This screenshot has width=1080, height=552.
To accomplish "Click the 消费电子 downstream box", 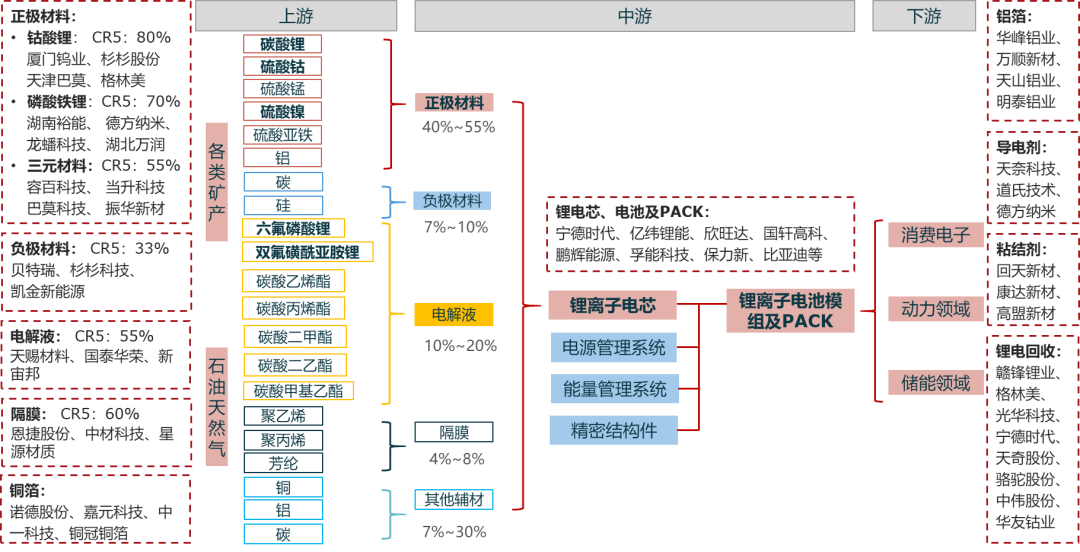I will pyautogui.click(x=936, y=235).
